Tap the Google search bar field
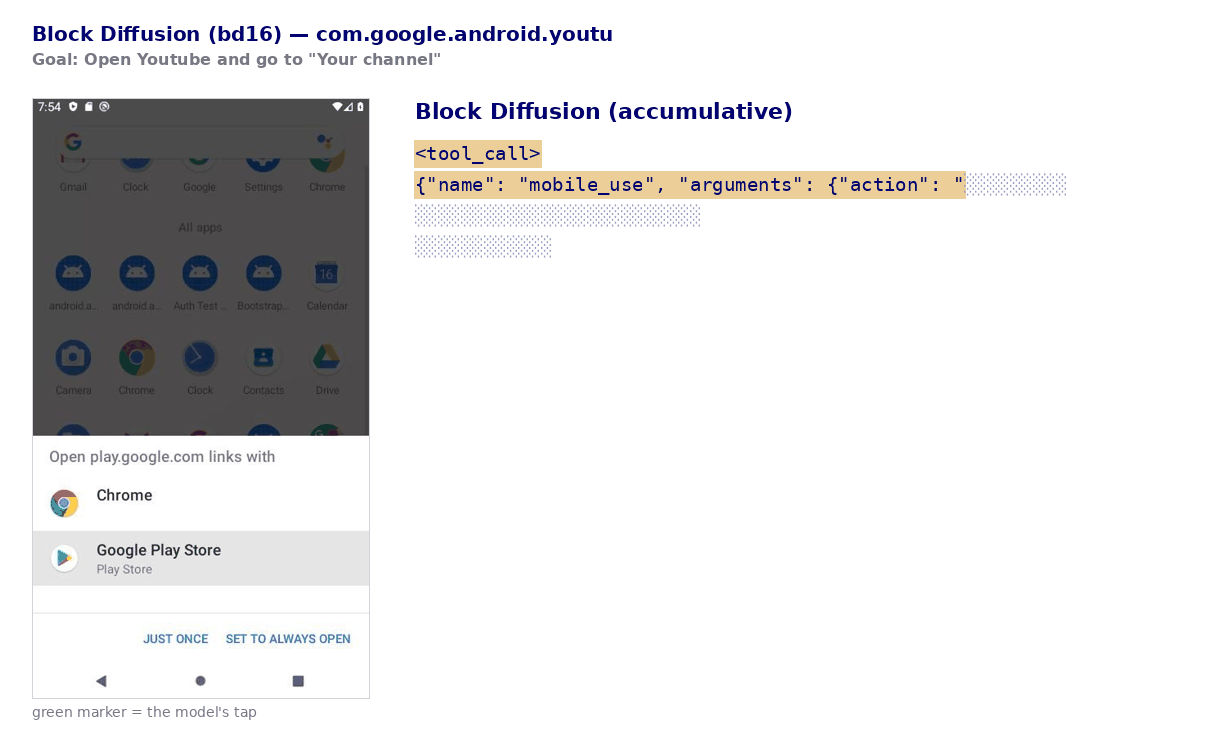 tap(200, 142)
